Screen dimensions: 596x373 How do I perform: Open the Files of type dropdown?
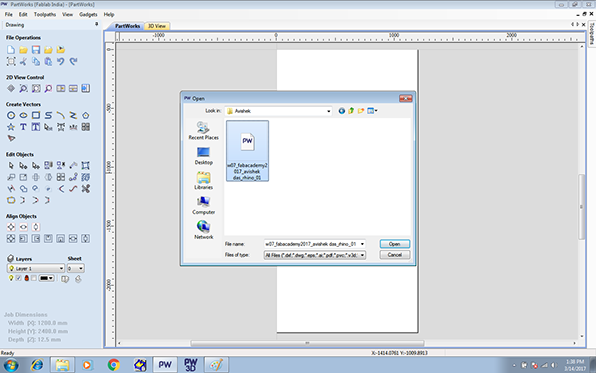point(315,255)
